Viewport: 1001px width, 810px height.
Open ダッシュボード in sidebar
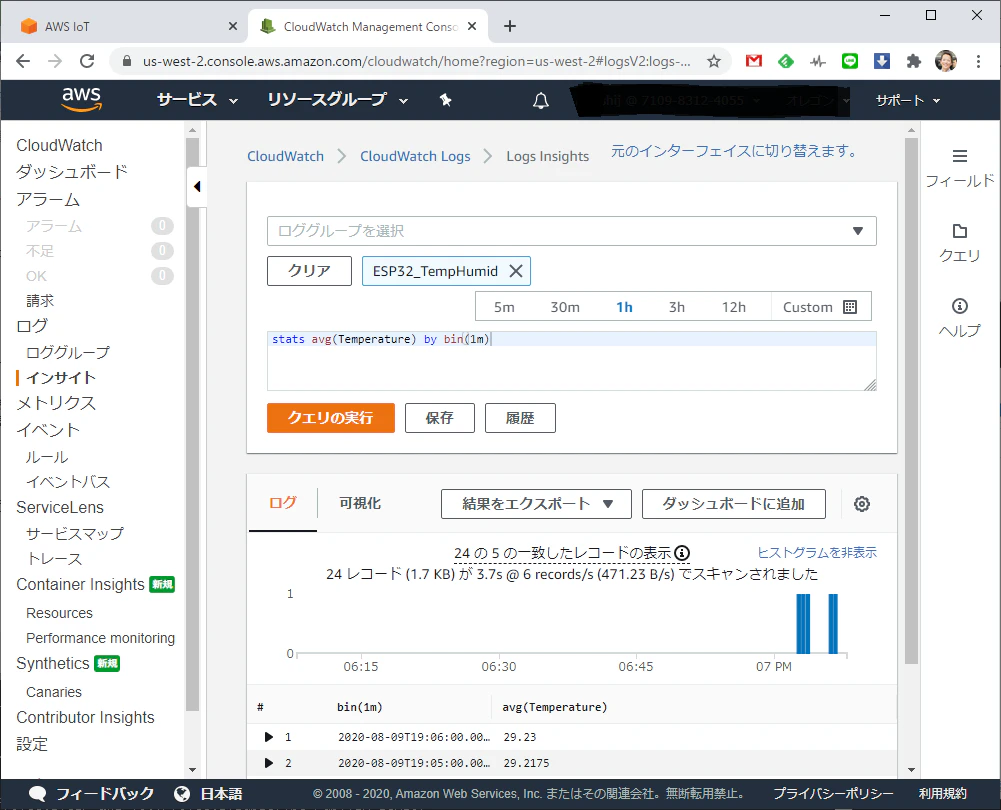(72, 172)
